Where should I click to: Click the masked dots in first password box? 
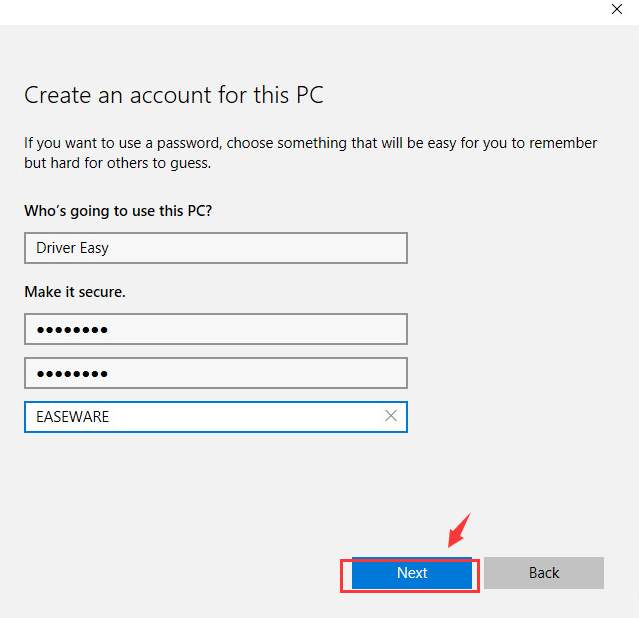pyautogui.click(x=72, y=329)
